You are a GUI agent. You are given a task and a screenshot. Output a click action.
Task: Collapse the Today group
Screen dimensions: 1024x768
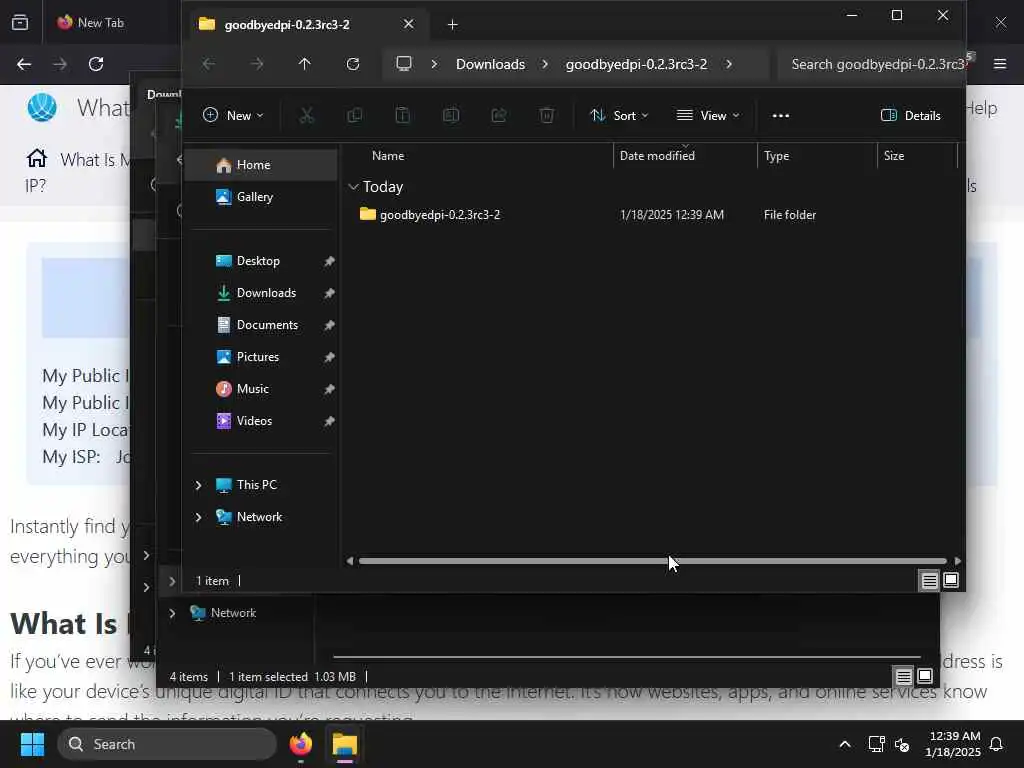coord(353,187)
